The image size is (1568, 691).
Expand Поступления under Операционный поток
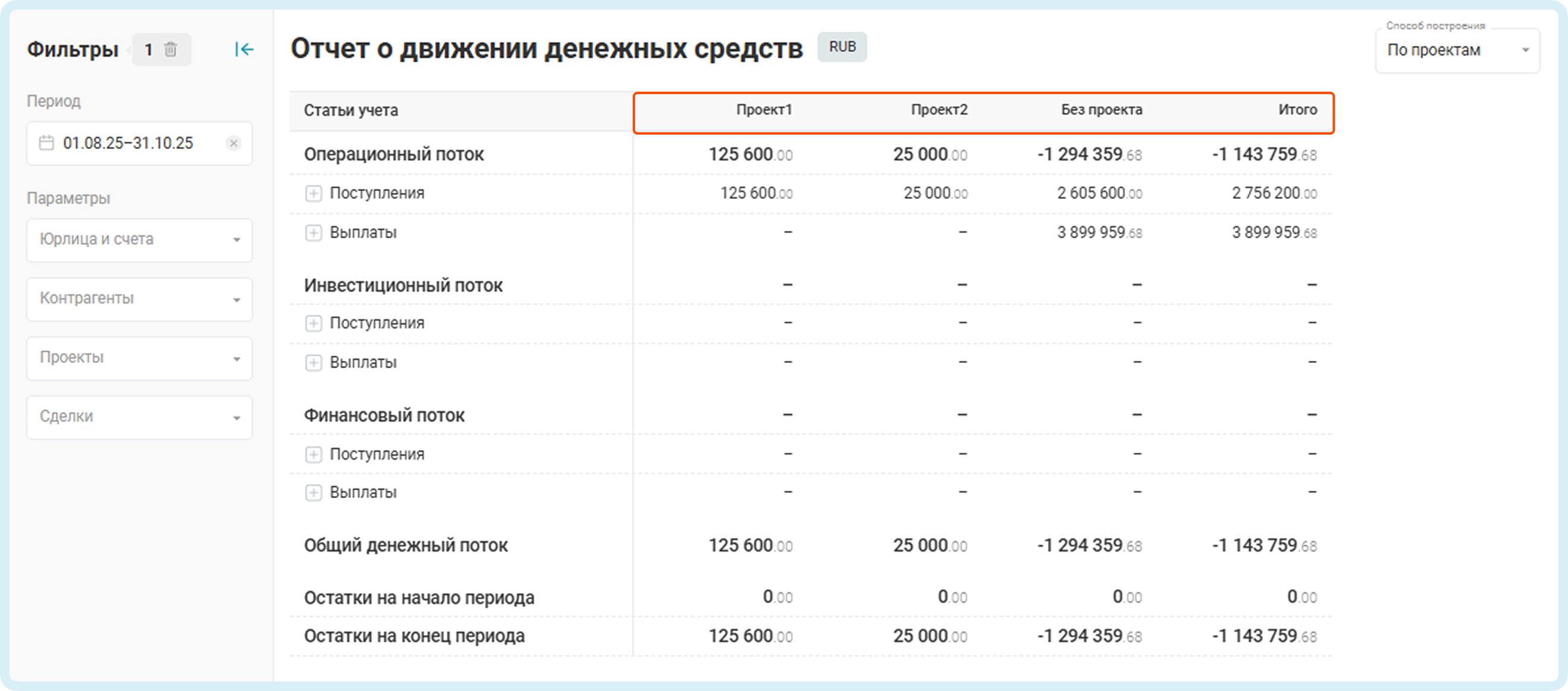[313, 194]
